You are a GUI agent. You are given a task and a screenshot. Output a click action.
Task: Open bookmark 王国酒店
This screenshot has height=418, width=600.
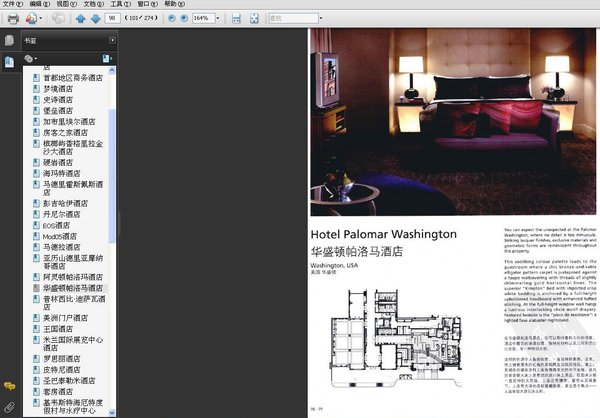coord(58,329)
